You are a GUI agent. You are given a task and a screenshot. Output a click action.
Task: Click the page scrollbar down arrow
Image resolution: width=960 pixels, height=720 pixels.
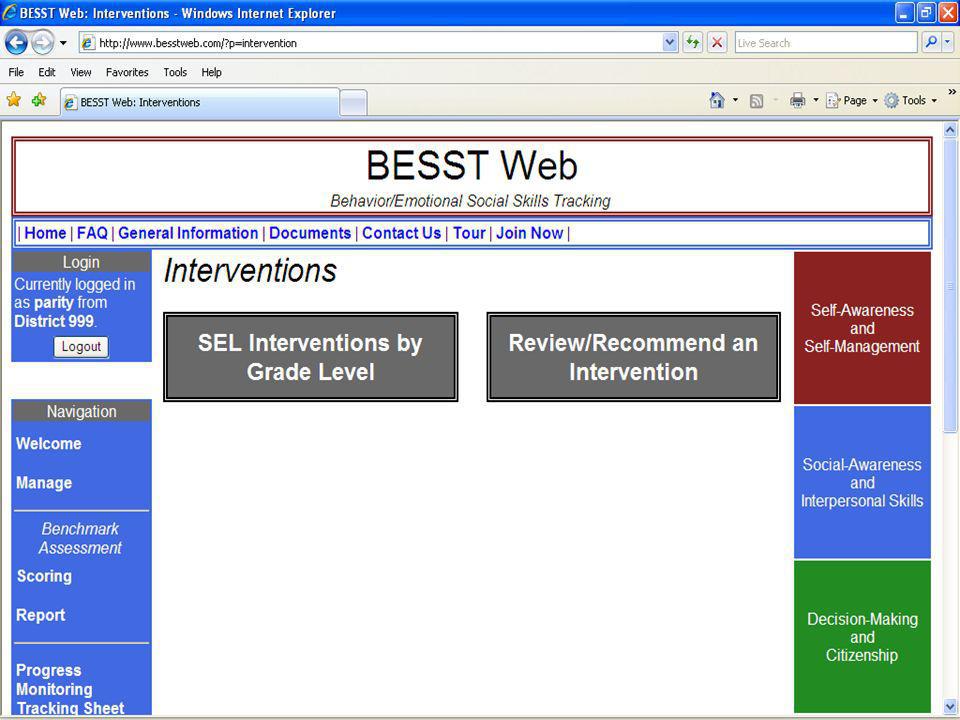[950, 706]
